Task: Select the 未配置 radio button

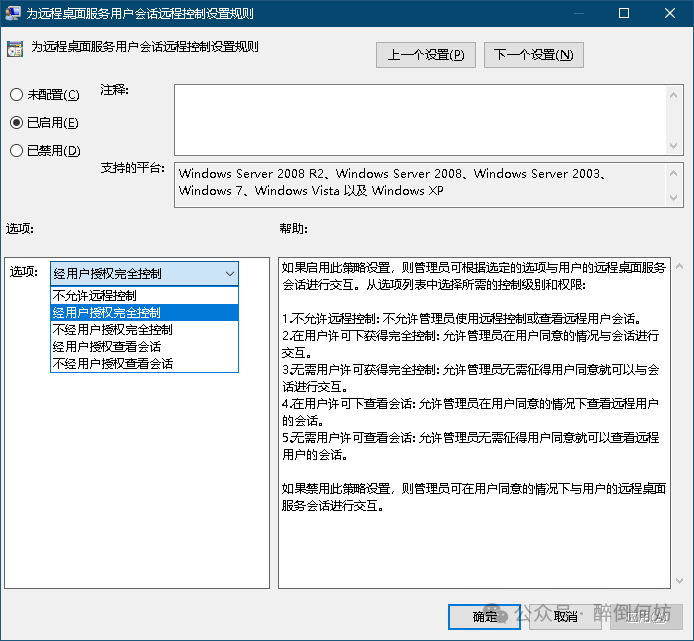Action: pos(16,95)
